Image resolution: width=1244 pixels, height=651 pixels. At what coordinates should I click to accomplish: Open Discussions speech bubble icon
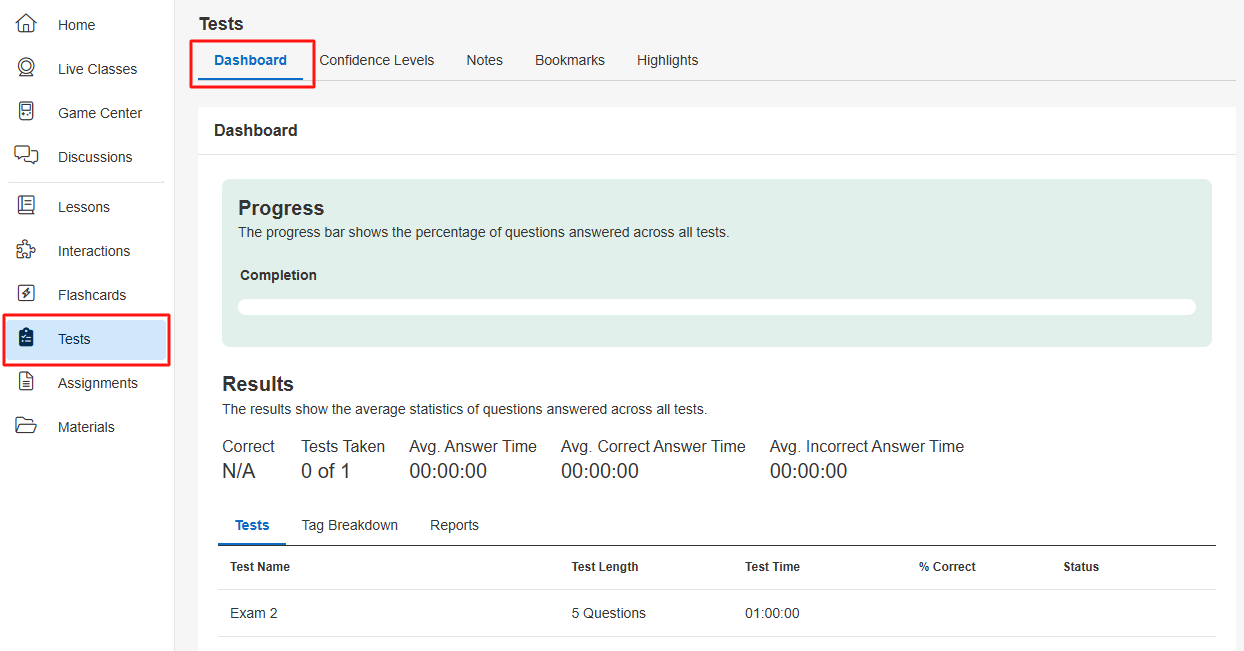[27, 156]
